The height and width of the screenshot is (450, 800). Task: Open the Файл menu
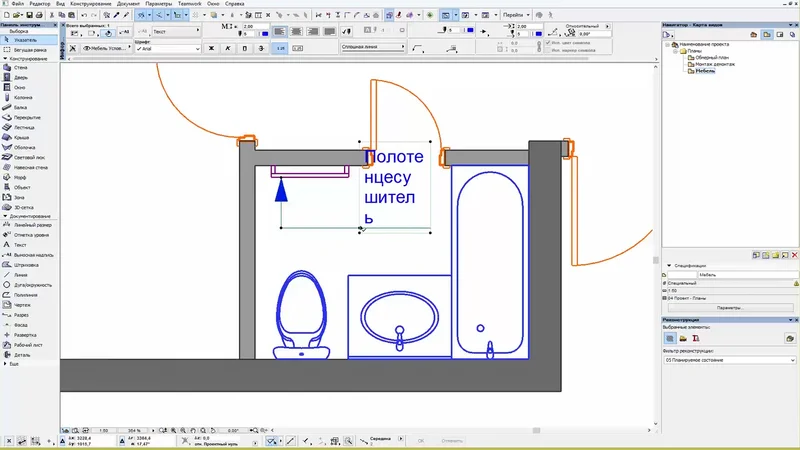17,4
